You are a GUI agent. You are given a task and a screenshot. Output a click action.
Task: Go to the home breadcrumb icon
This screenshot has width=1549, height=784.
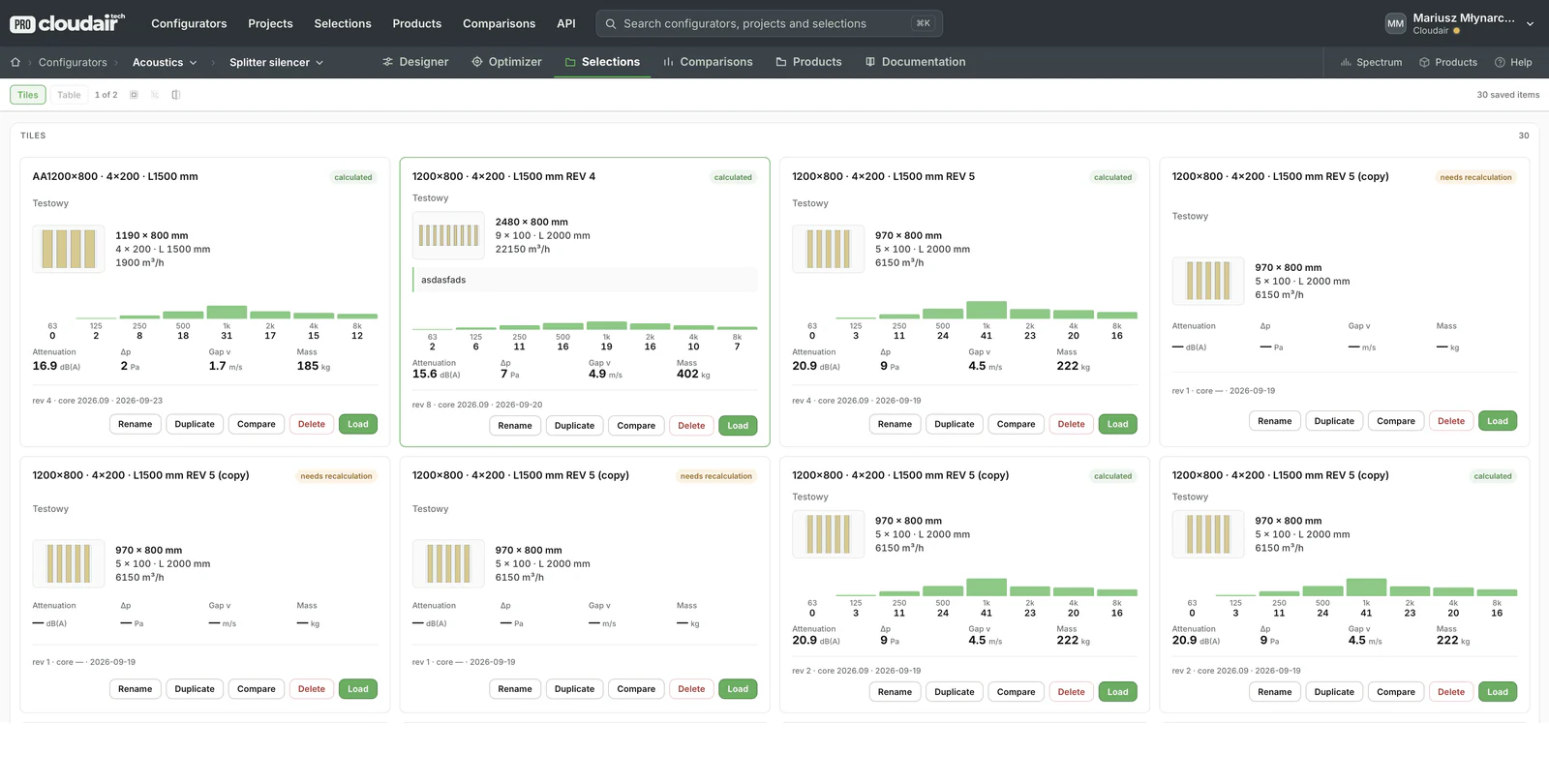[x=15, y=62]
